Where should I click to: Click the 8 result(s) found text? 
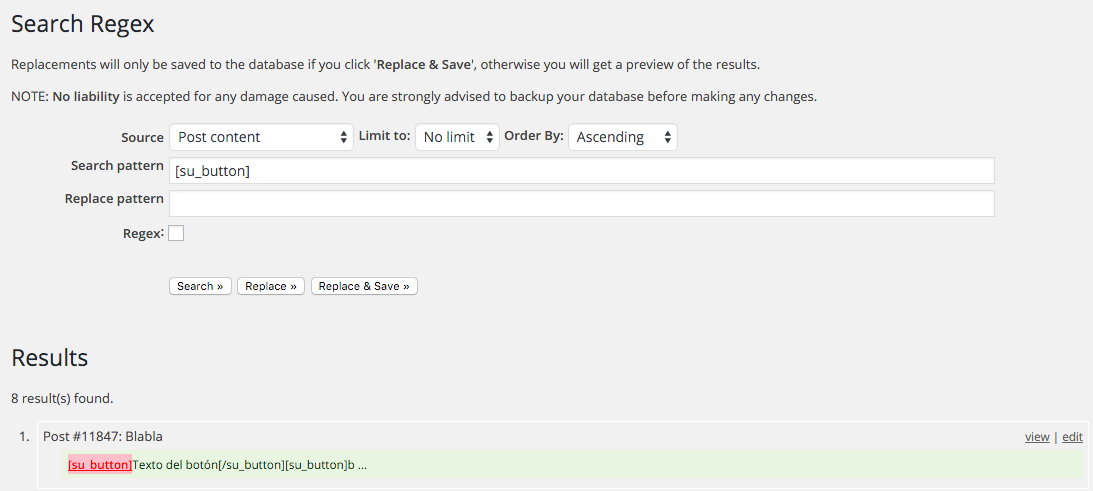tap(62, 398)
